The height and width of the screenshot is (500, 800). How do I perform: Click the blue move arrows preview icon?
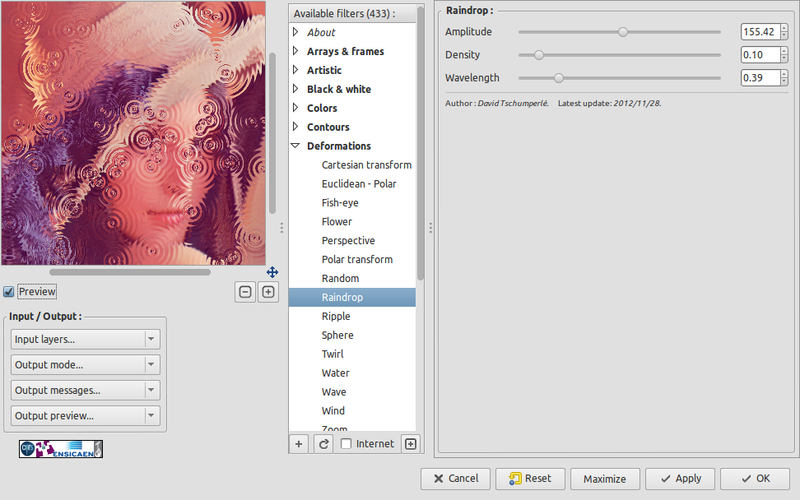pyautogui.click(x=272, y=272)
